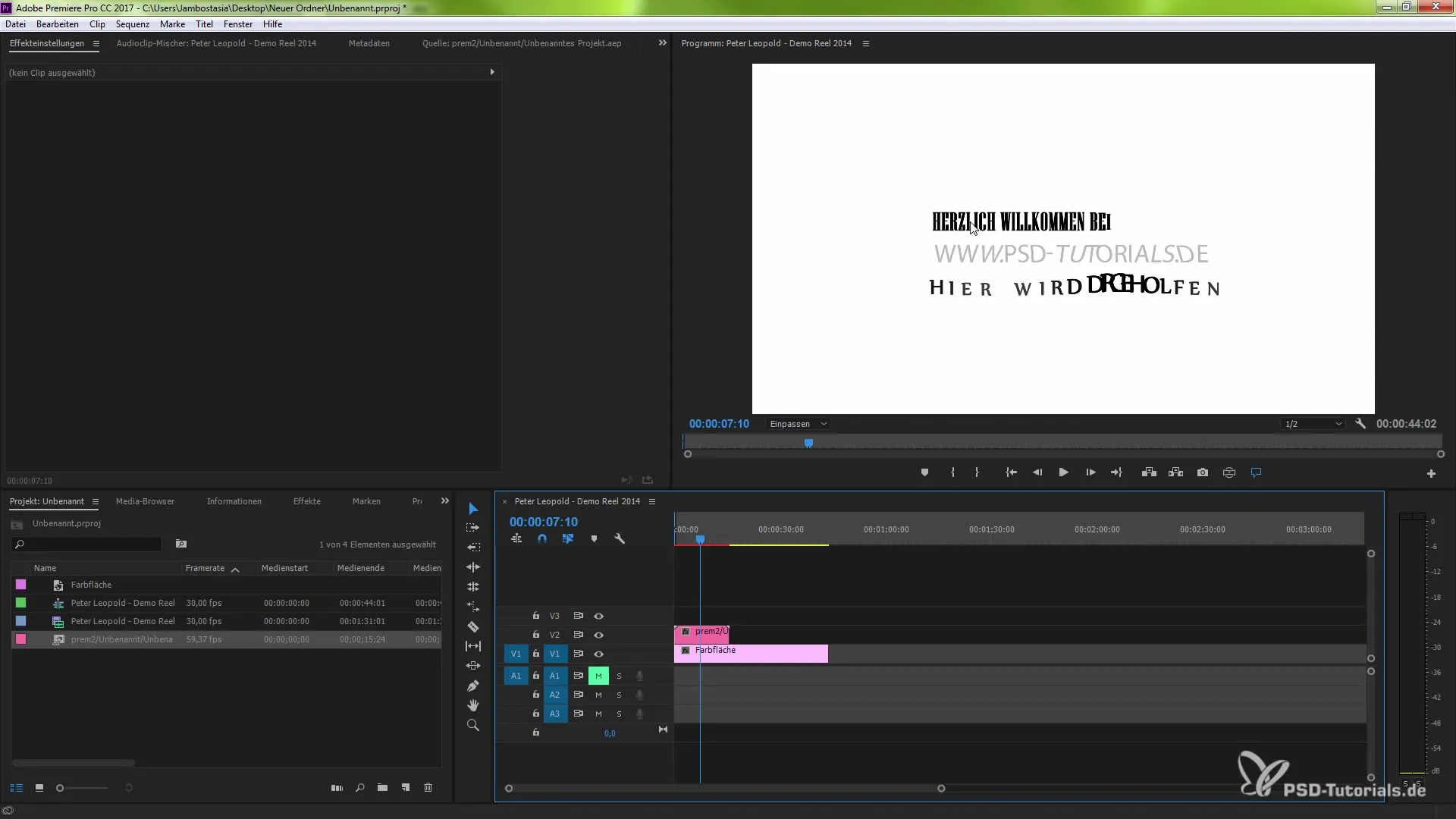
Task: Open Programm monitor panel menu
Action: 865,44
